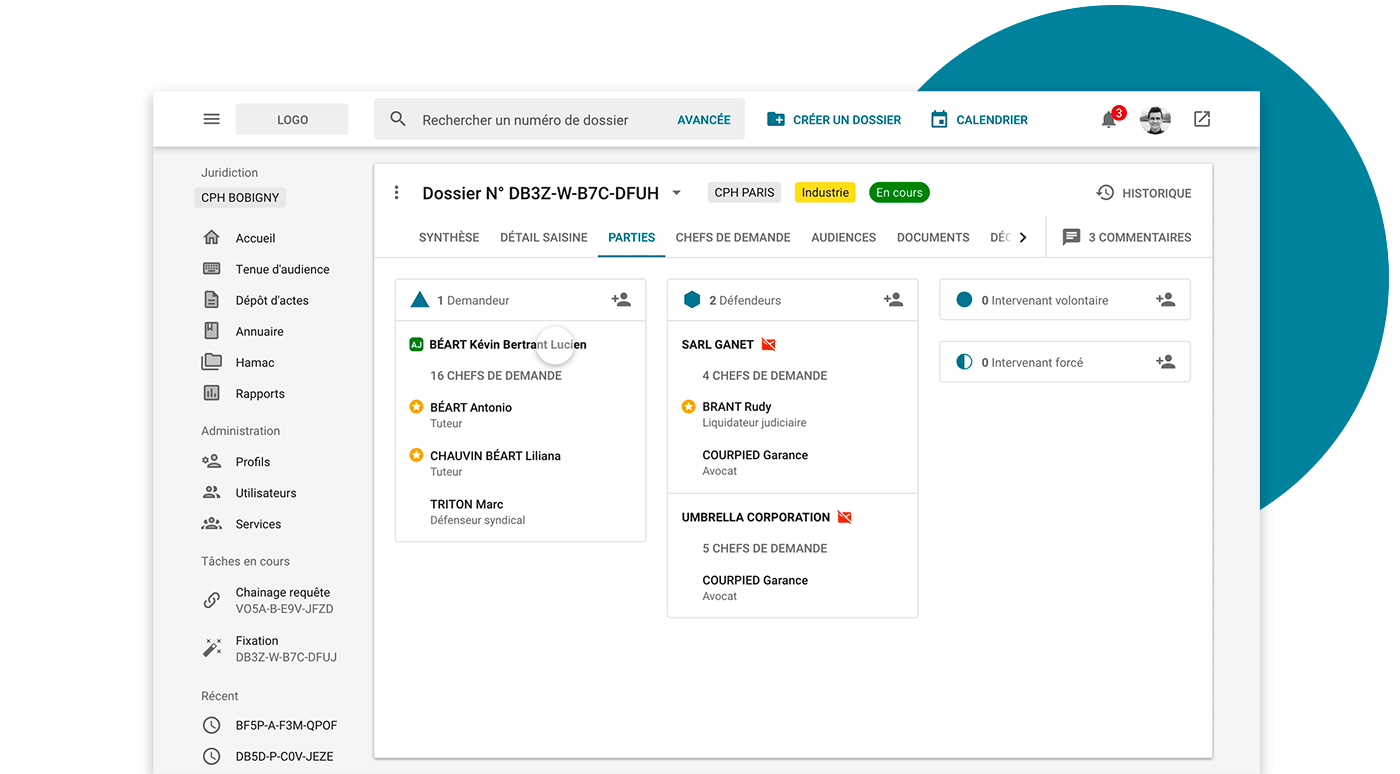Click the open in new window icon
The image size is (1400, 774).
pyautogui.click(x=1202, y=119)
